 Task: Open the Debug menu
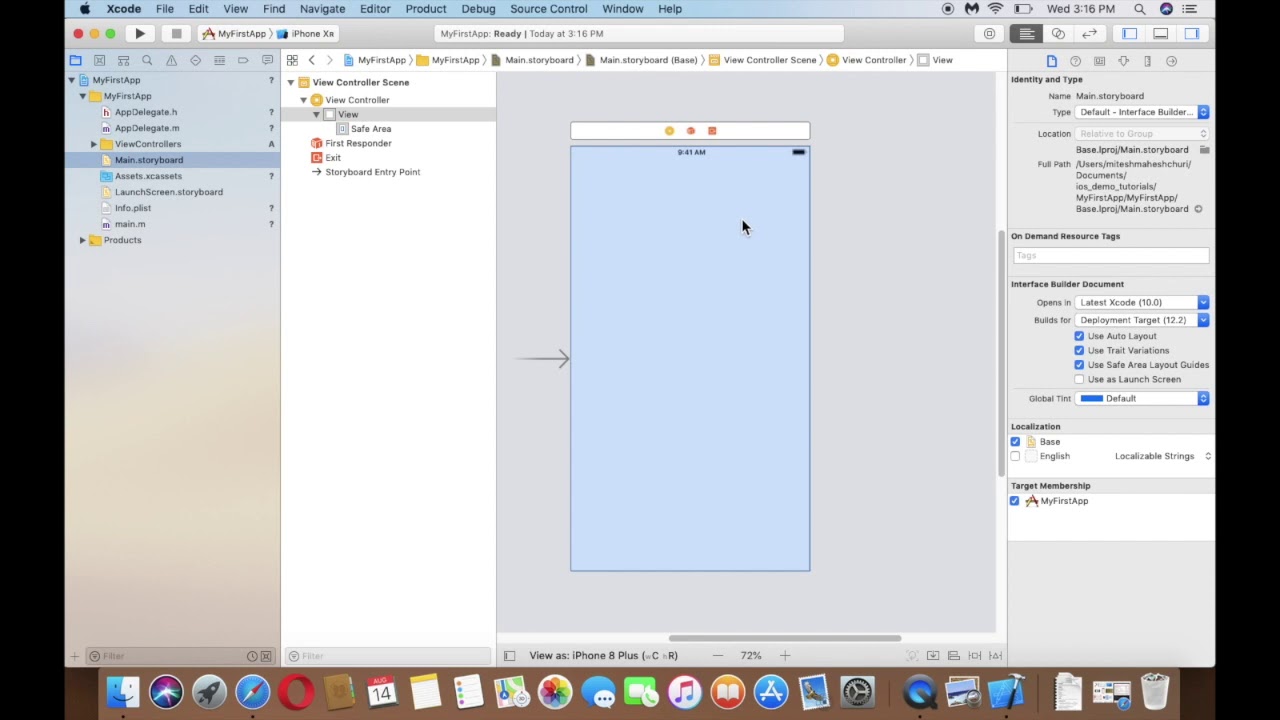point(478,9)
